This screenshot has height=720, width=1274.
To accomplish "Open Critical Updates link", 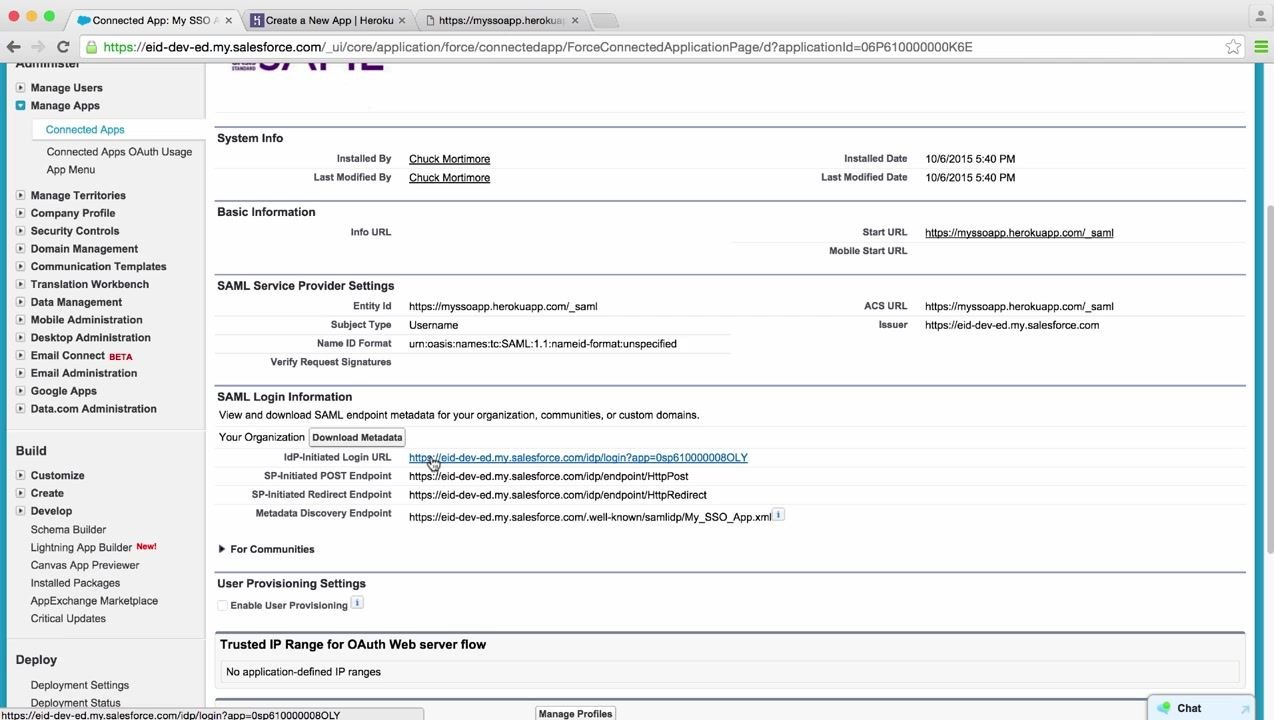I will tap(68, 619).
